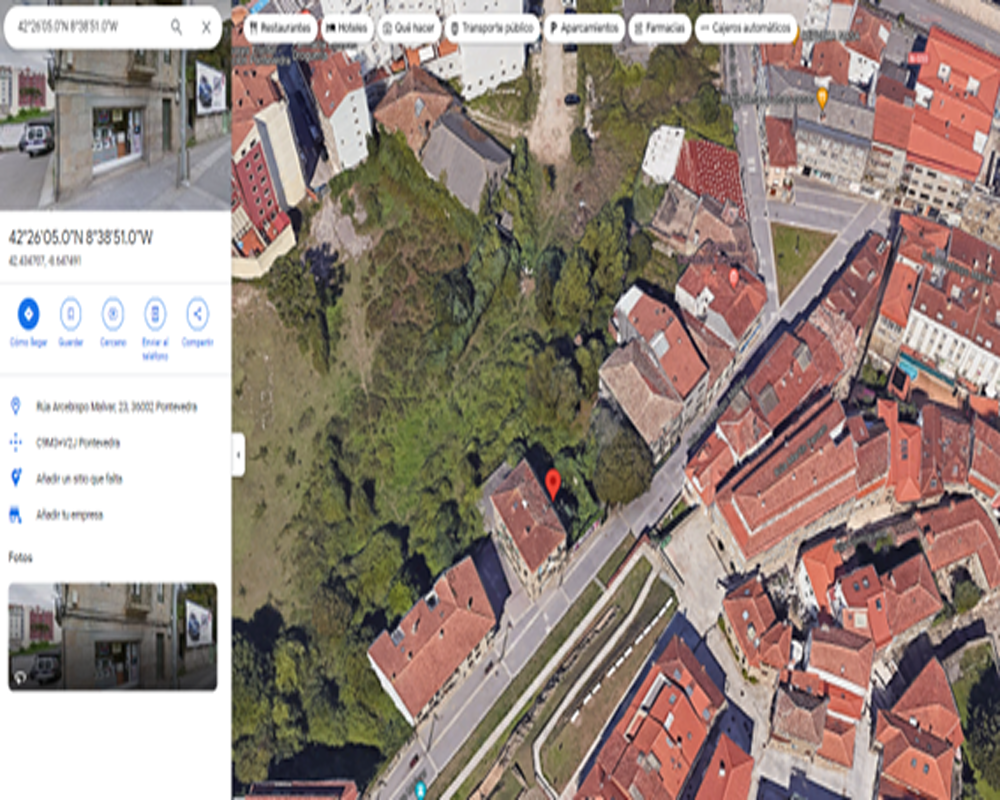Click Añadir tu empresa link
1000x800 pixels.
(69, 515)
